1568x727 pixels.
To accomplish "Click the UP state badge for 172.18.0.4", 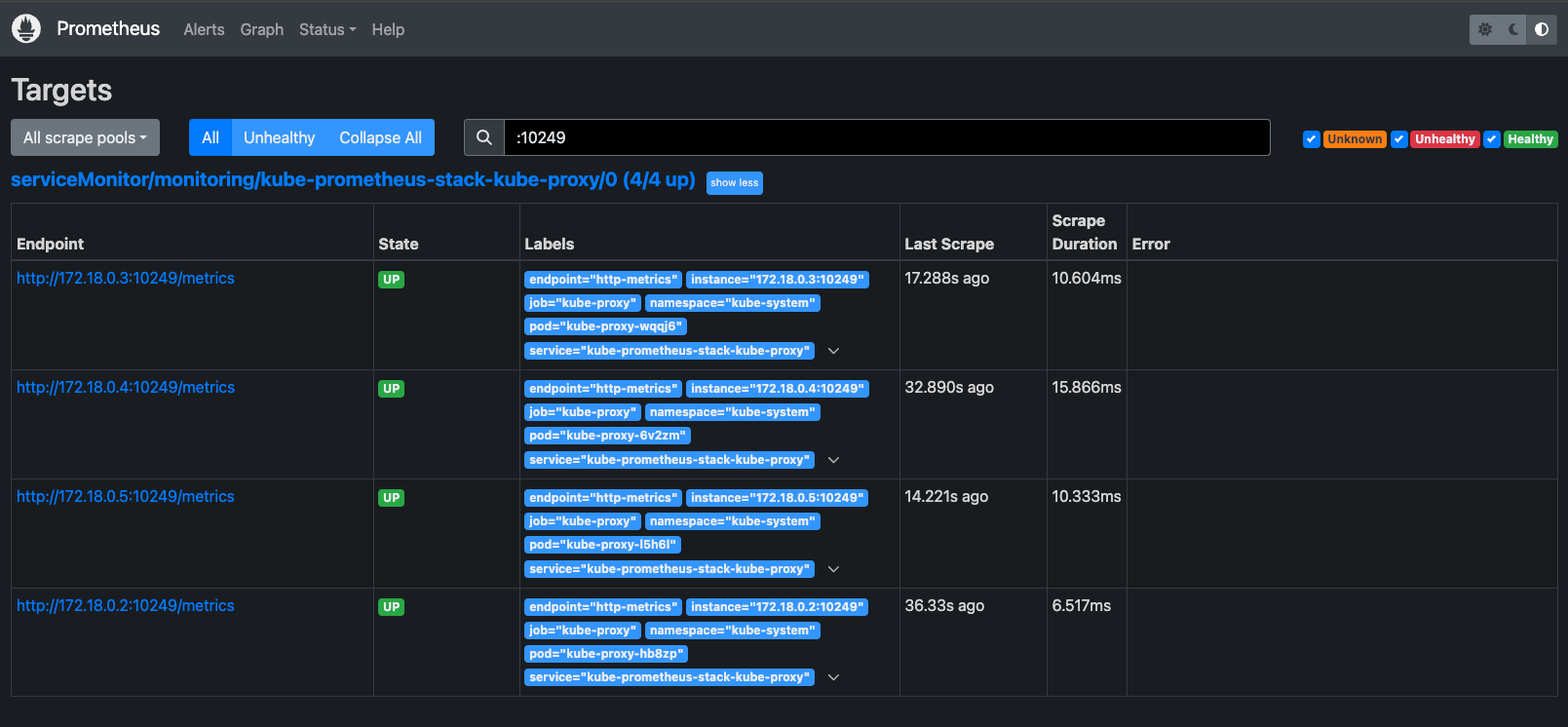I will (x=391, y=389).
